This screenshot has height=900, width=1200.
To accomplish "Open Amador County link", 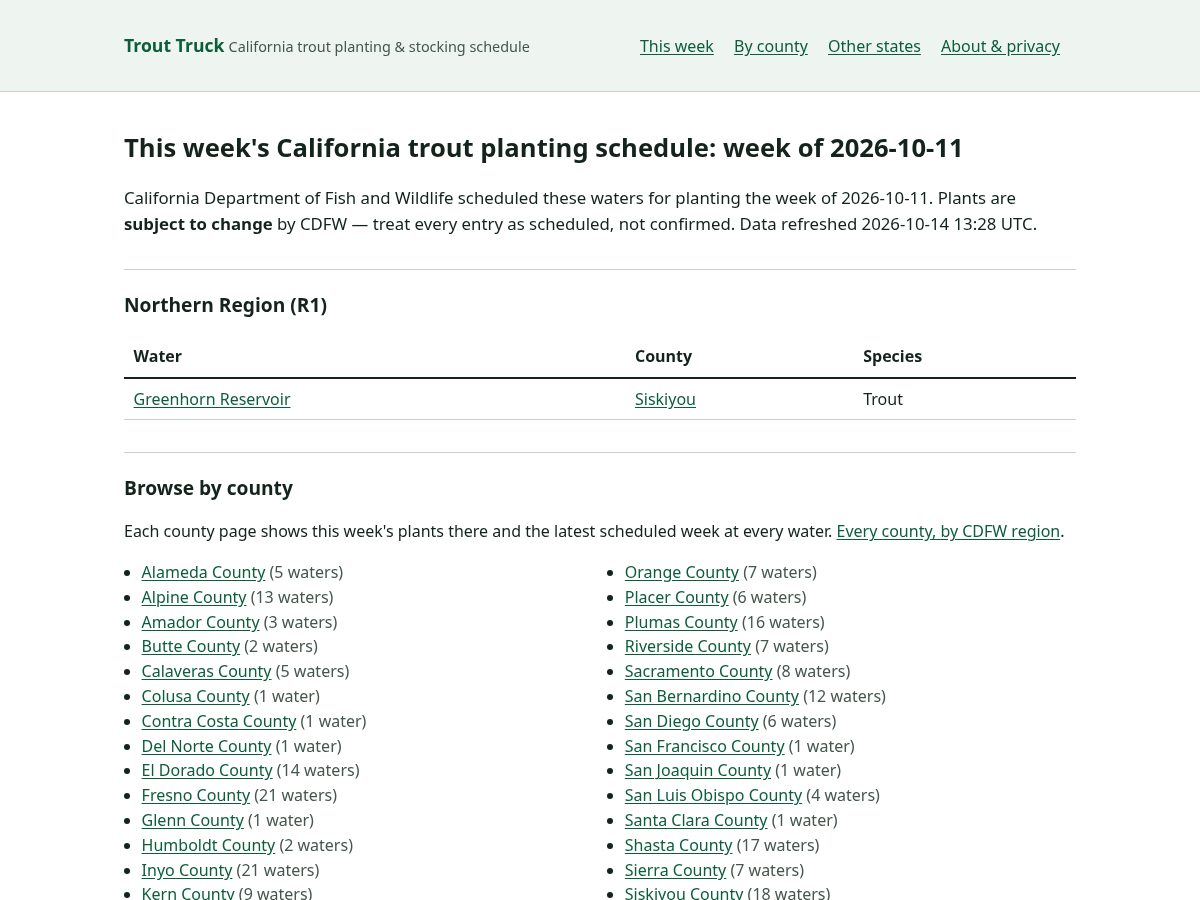I will pyautogui.click(x=200, y=622).
